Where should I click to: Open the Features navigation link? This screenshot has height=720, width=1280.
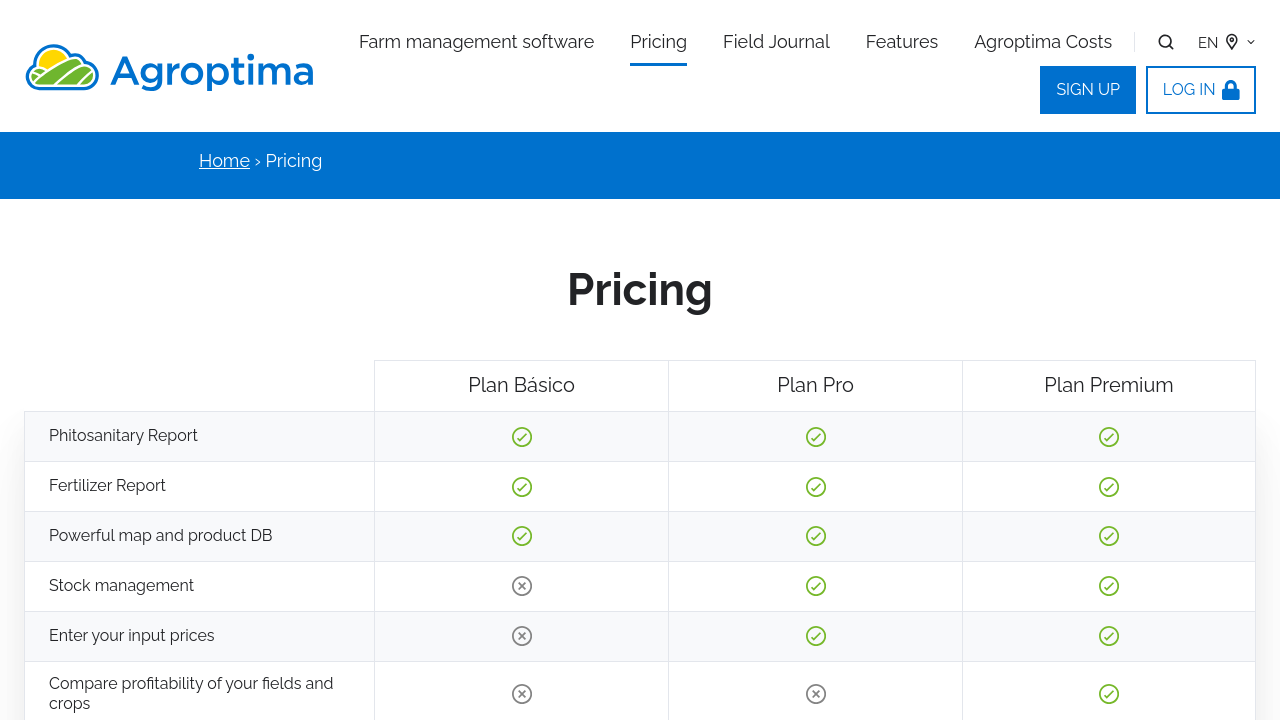click(x=902, y=42)
